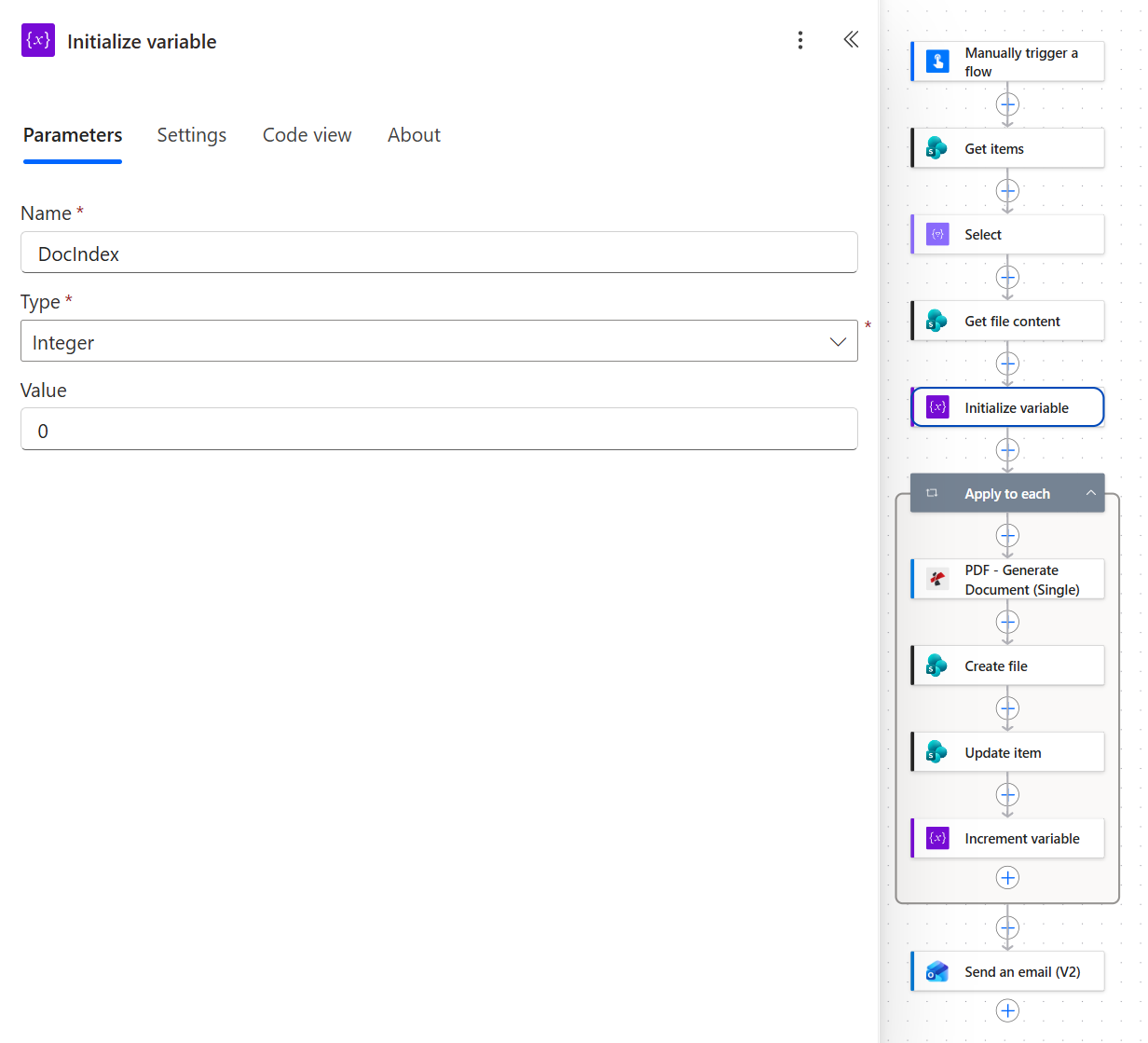Click the Get file content SharePoint icon

937,321
